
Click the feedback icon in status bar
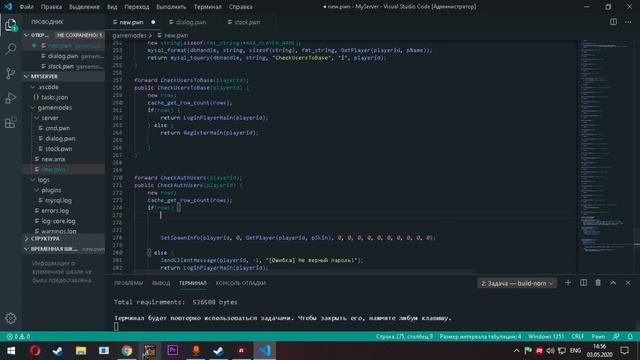tap(616, 337)
